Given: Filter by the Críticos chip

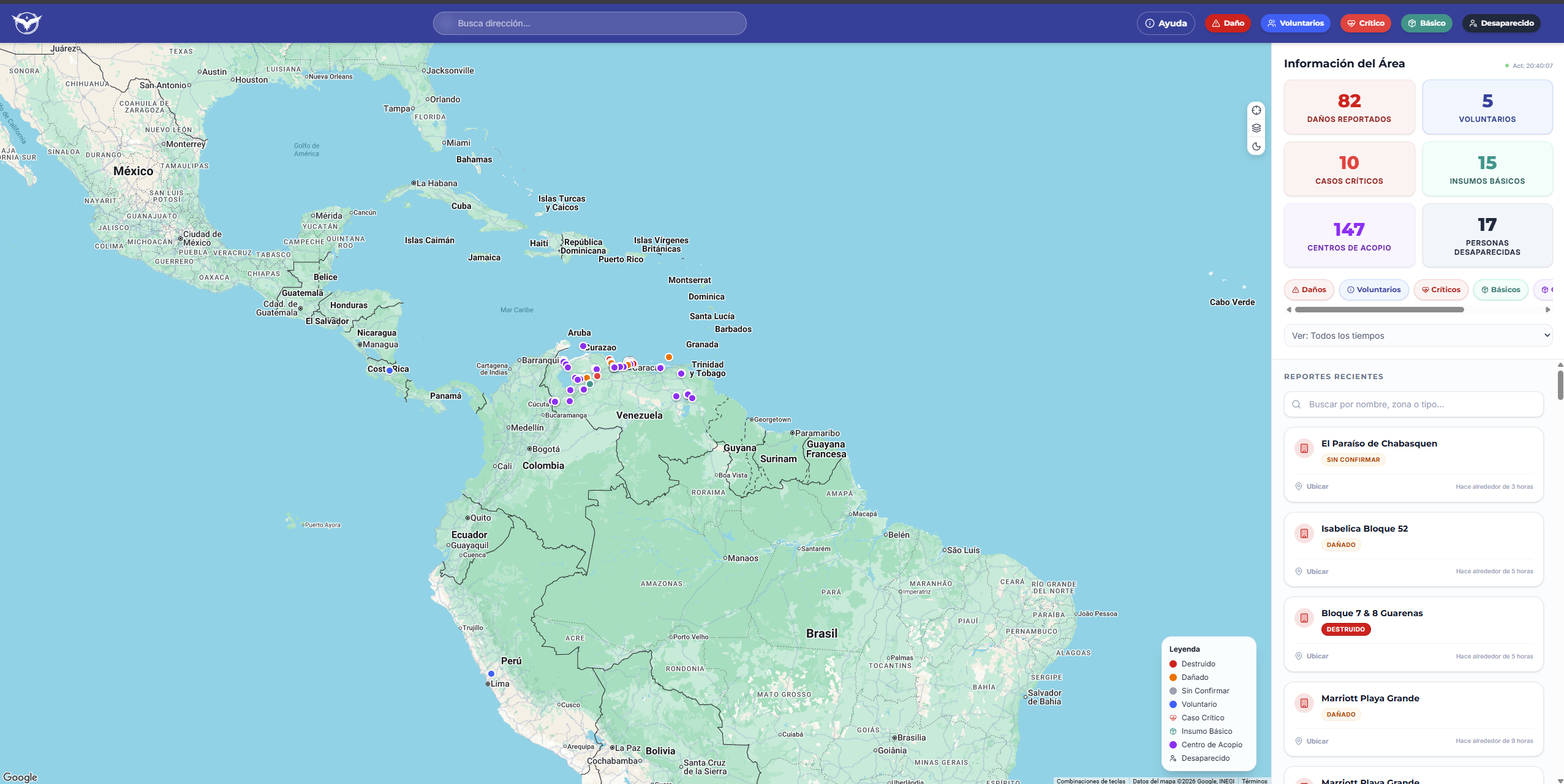Looking at the screenshot, I should coord(1441,290).
